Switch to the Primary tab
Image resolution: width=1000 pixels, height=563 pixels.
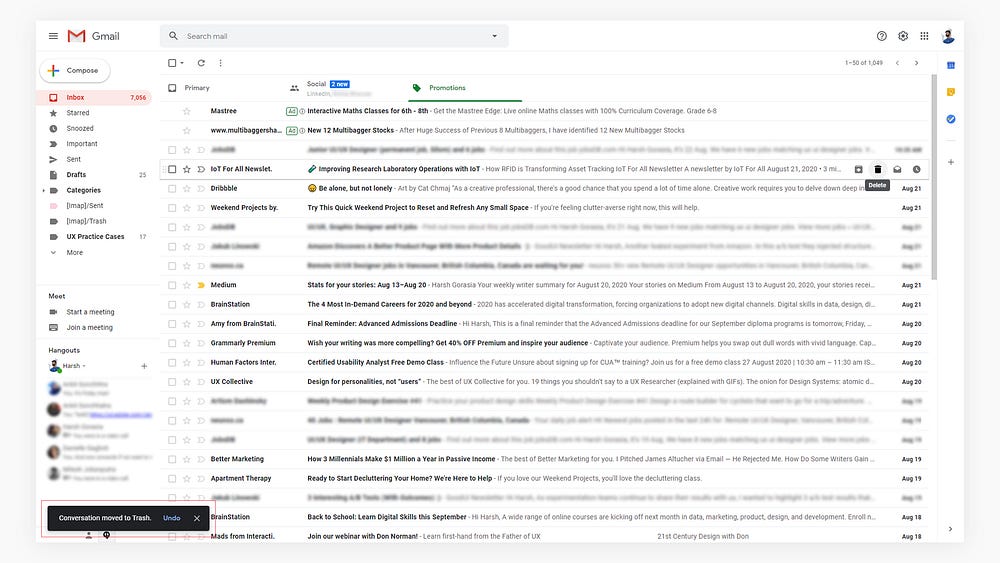197,88
